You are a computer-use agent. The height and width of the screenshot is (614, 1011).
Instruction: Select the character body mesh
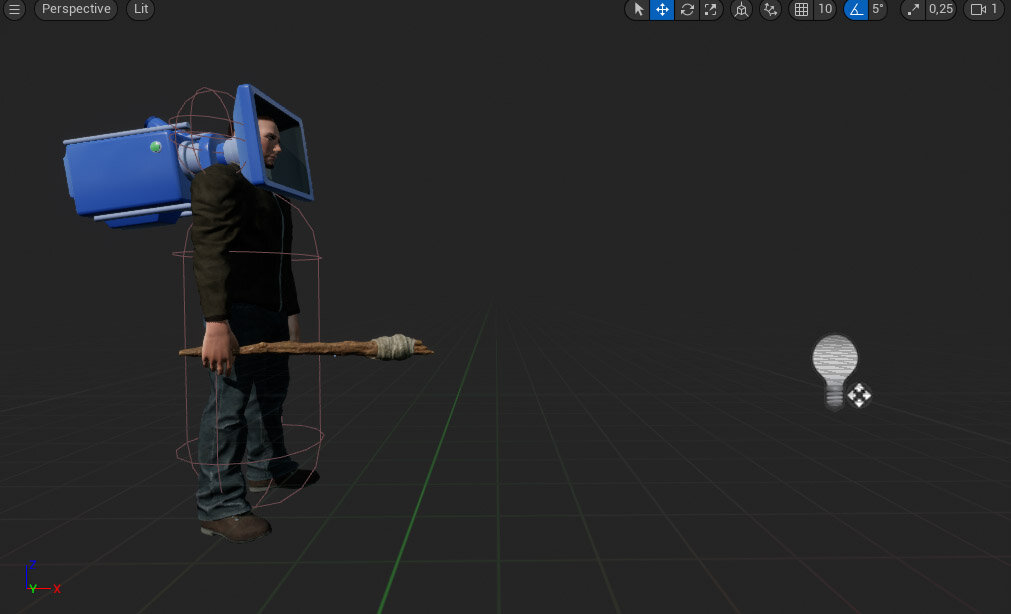point(248,258)
